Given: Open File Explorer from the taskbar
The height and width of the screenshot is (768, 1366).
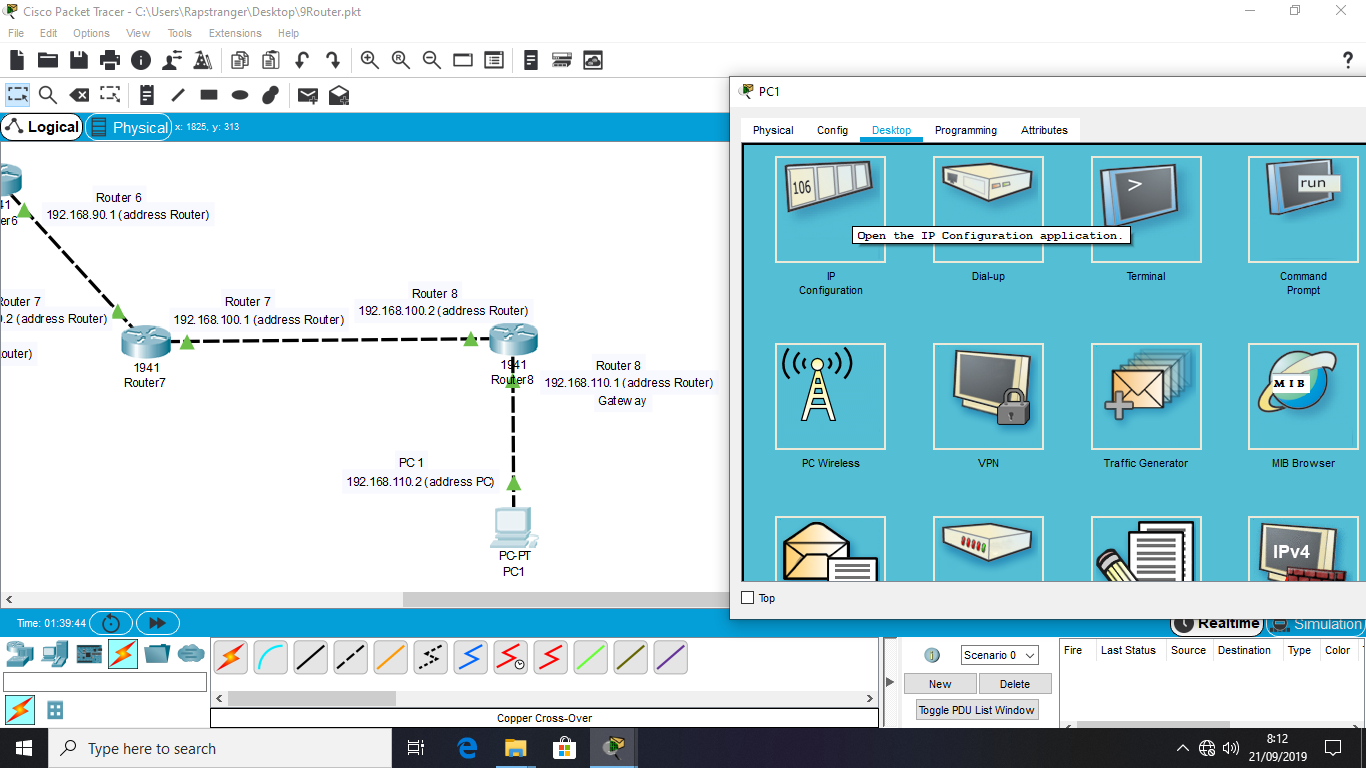Looking at the screenshot, I should click(x=515, y=748).
